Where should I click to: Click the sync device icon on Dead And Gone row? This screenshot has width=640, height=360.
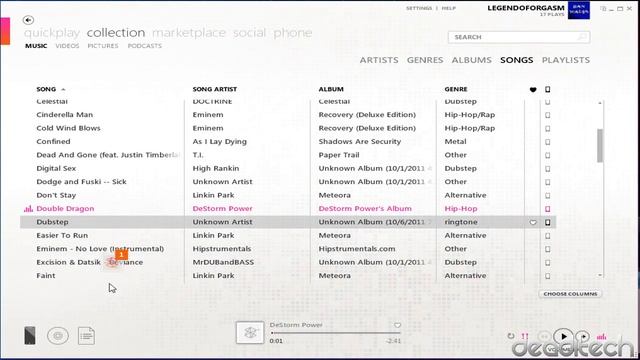point(548,156)
